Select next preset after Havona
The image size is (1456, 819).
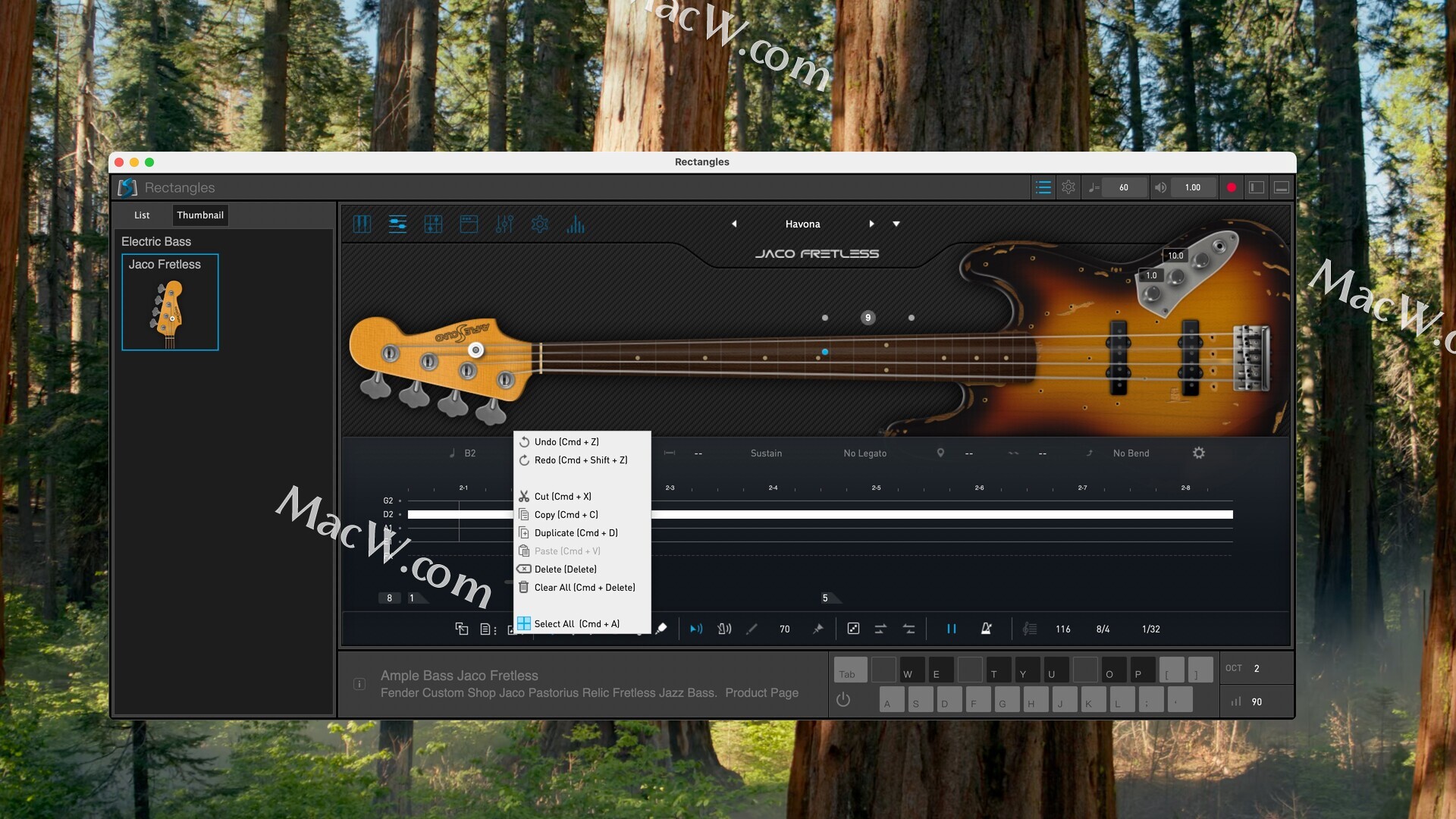pyautogui.click(x=871, y=224)
